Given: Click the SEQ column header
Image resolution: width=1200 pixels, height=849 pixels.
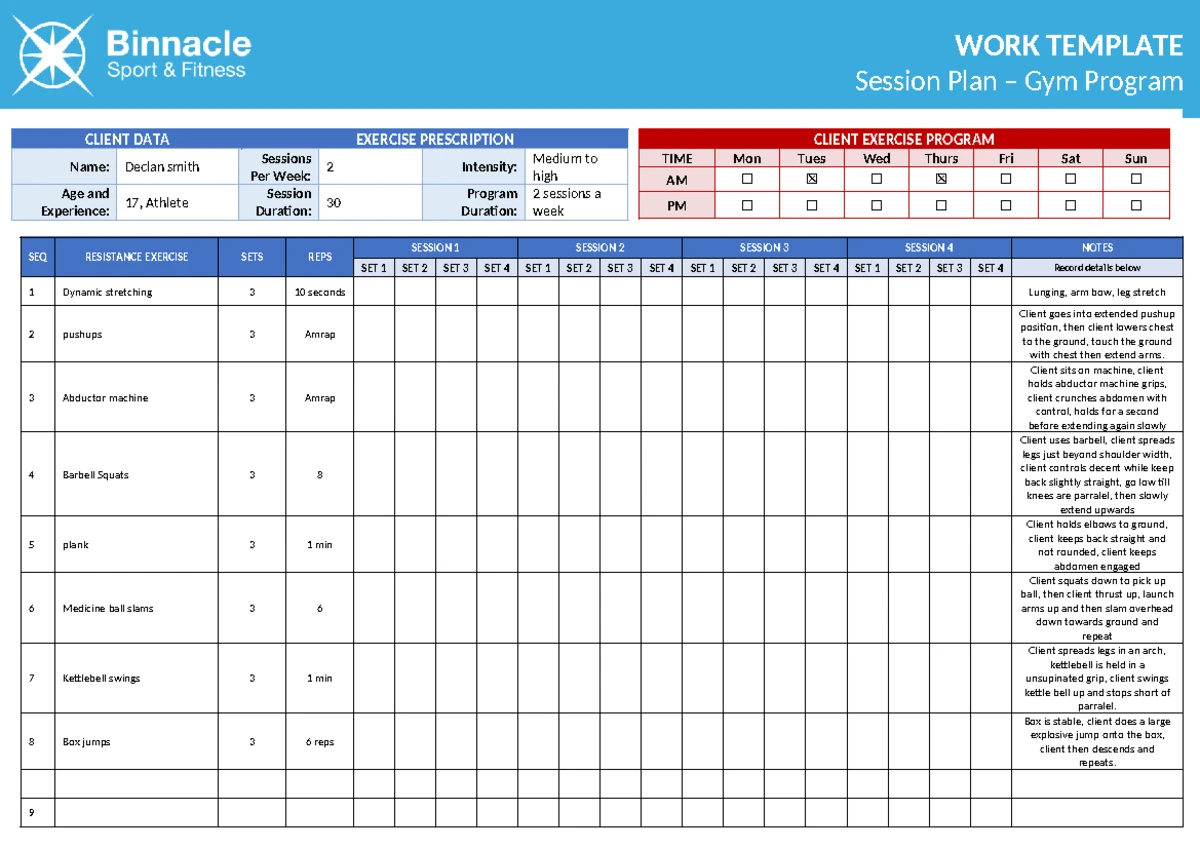Looking at the screenshot, I should tap(37, 257).
